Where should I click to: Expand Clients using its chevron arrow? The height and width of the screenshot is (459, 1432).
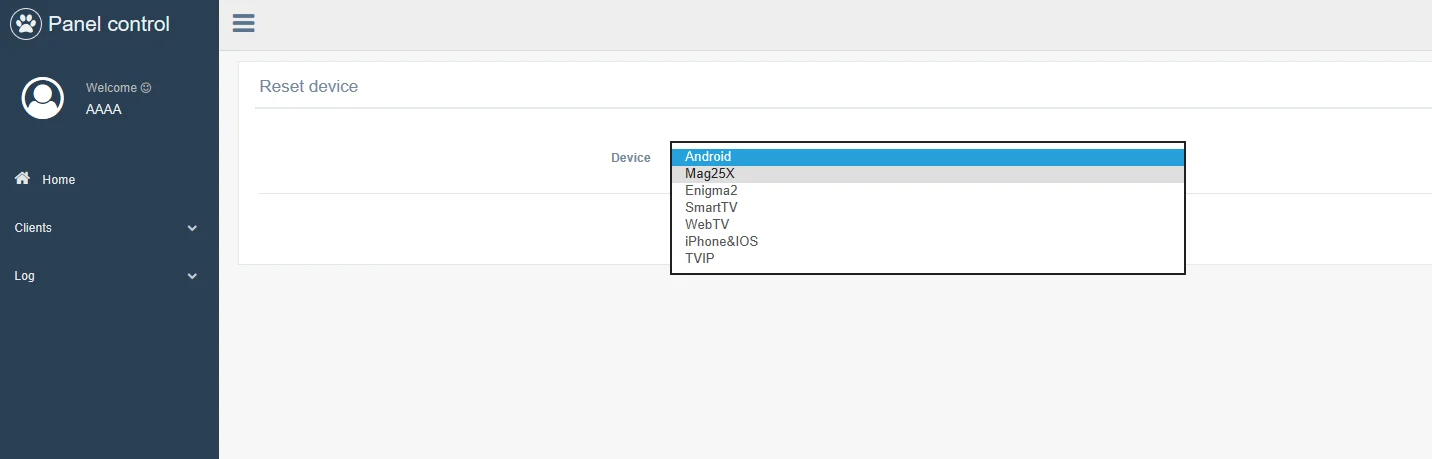pos(193,228)
